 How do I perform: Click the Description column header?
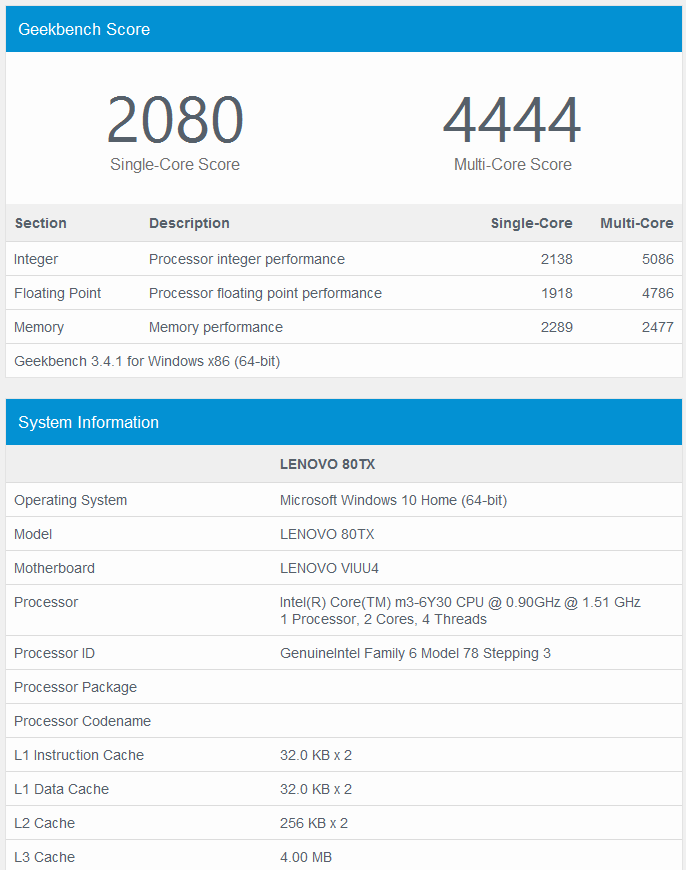coord(189,223)
